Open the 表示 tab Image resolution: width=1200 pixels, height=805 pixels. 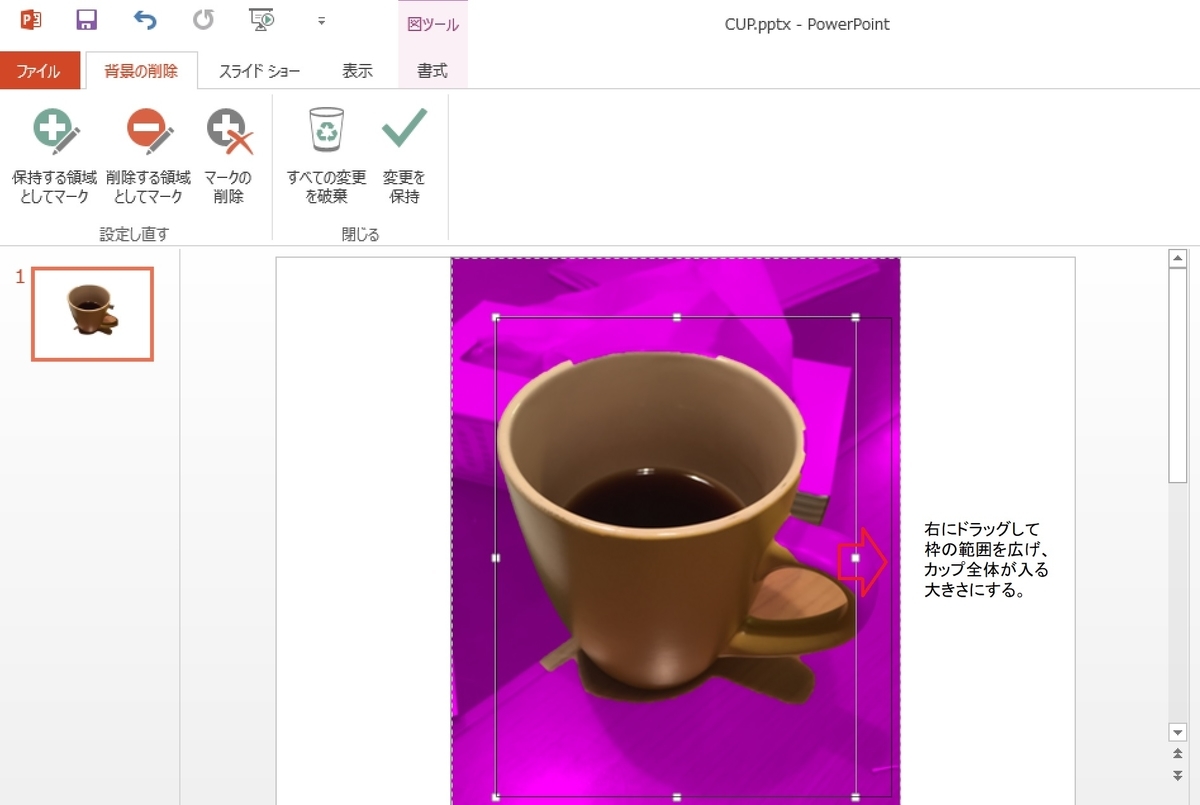tap(358, 71)
